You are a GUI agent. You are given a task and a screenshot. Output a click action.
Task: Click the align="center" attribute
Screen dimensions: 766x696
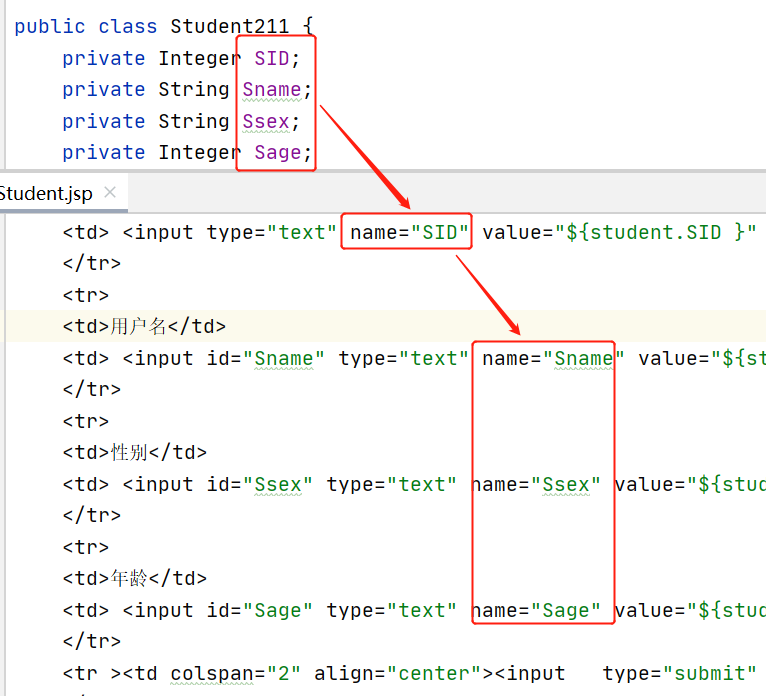coord(398,674)
